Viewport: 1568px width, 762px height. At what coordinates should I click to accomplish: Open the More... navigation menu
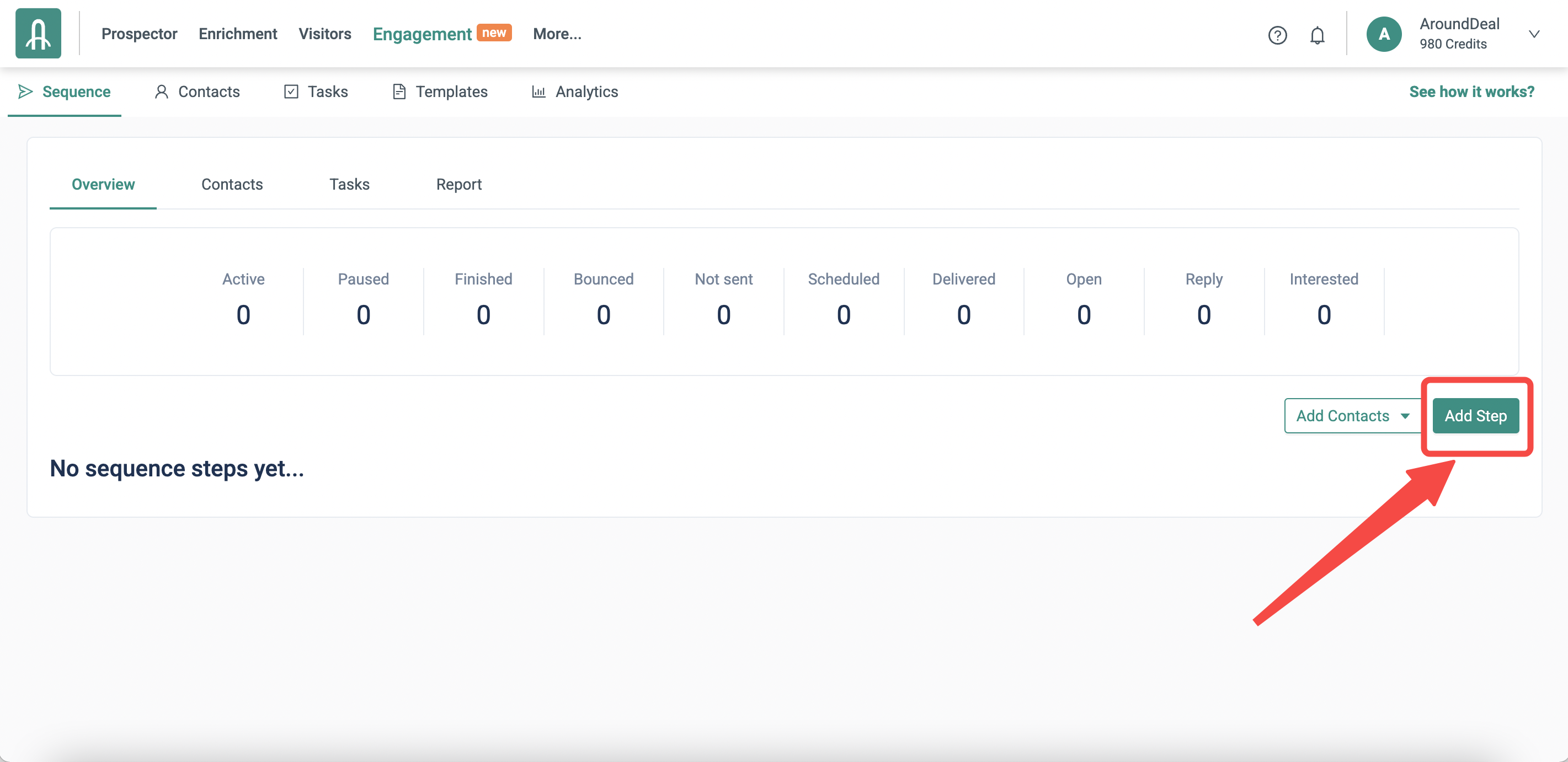click(x=557, y=34)
